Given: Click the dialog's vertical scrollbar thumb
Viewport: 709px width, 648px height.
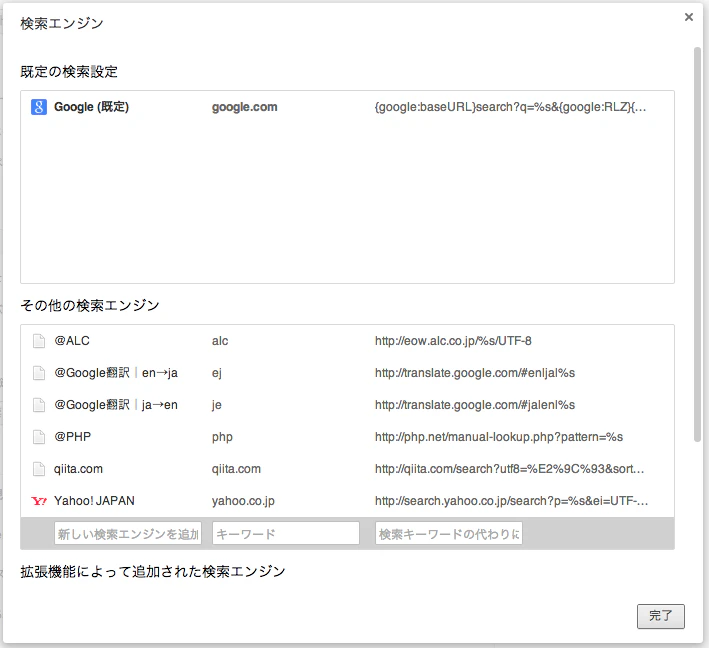Looking at the screenshot, I should [x=697, y=244].
